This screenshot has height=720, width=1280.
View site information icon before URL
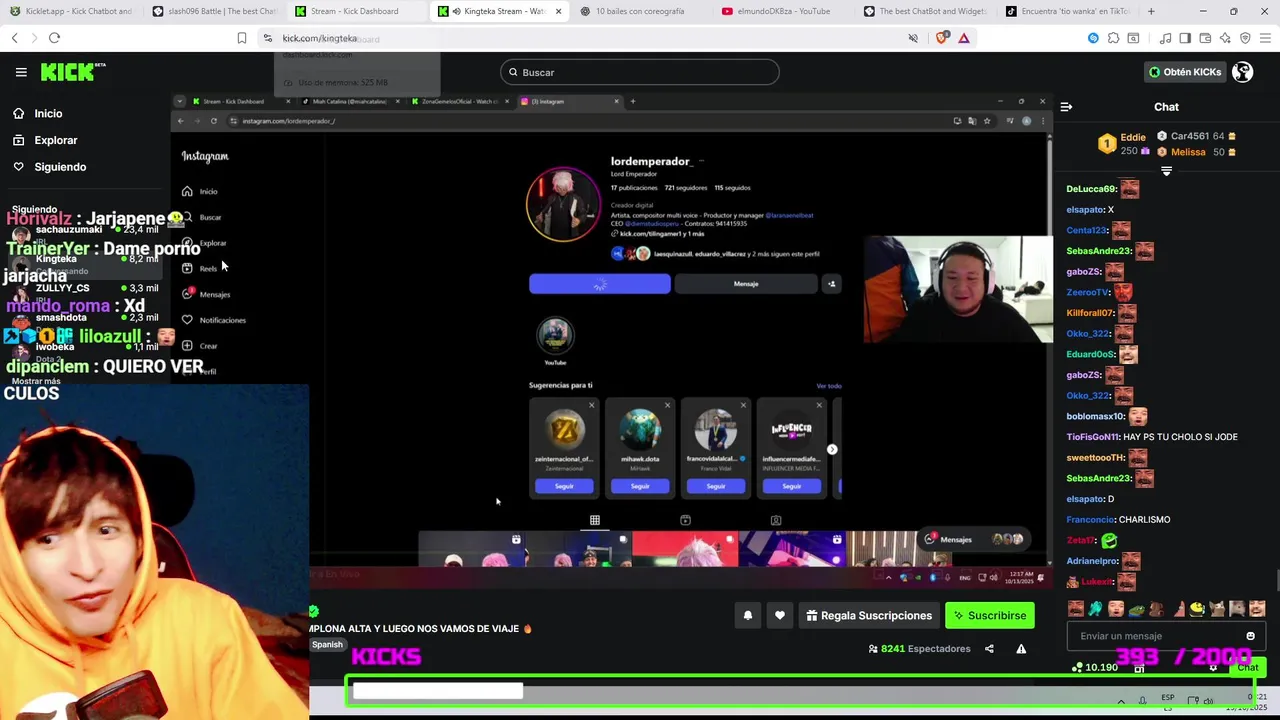point(268,38)
